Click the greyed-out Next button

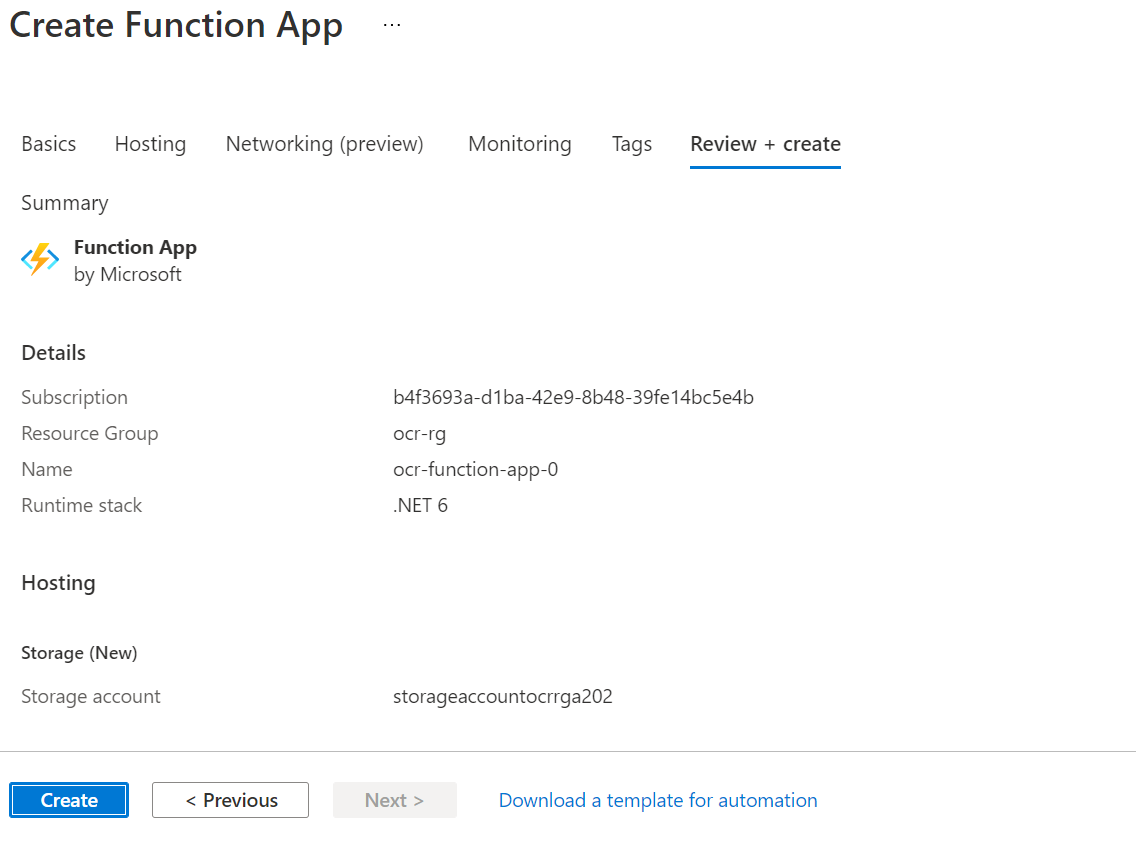coord(395,800)
